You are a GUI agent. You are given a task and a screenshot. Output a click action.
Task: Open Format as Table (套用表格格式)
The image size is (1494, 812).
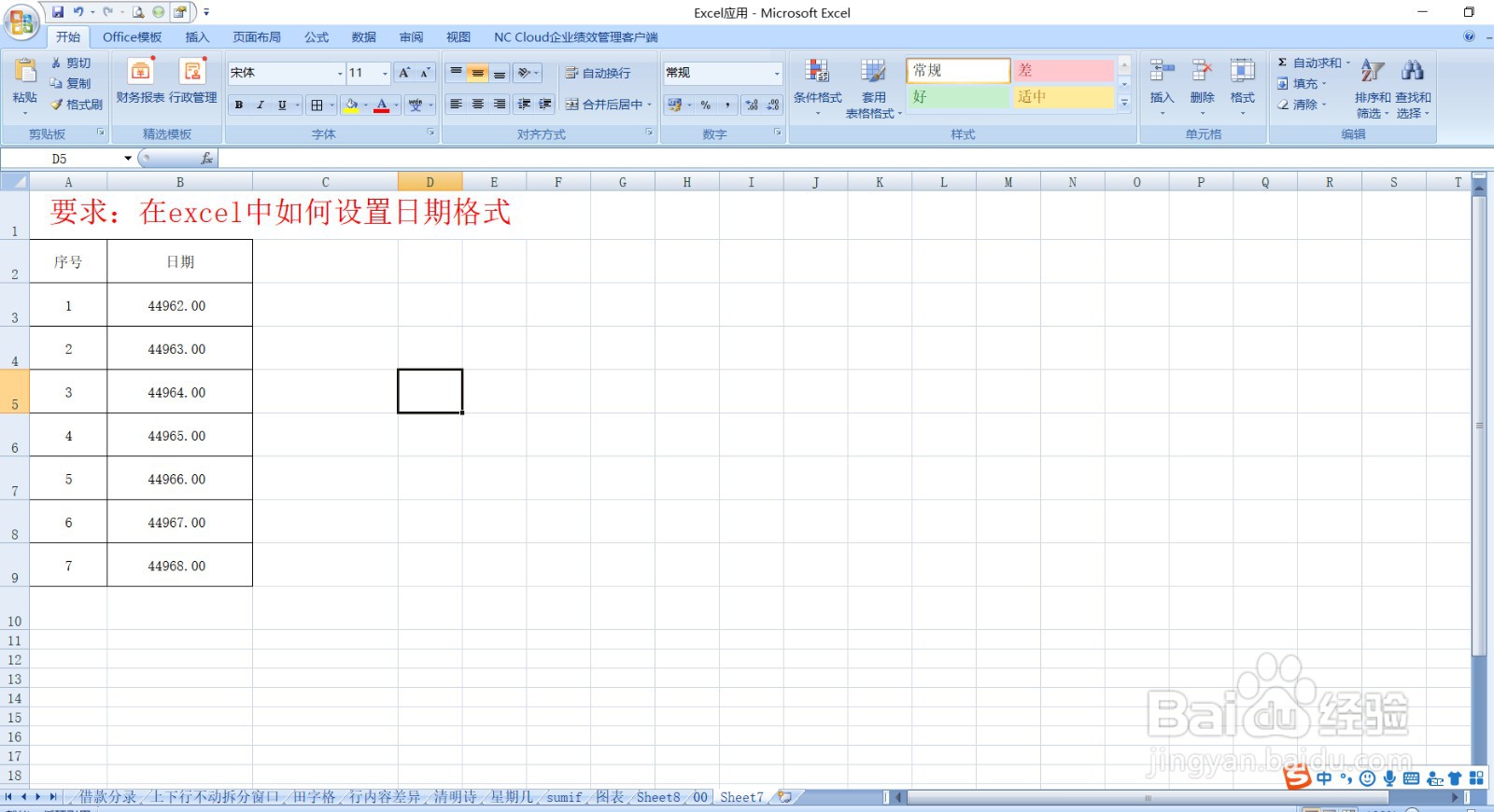(x=874, y=86)
